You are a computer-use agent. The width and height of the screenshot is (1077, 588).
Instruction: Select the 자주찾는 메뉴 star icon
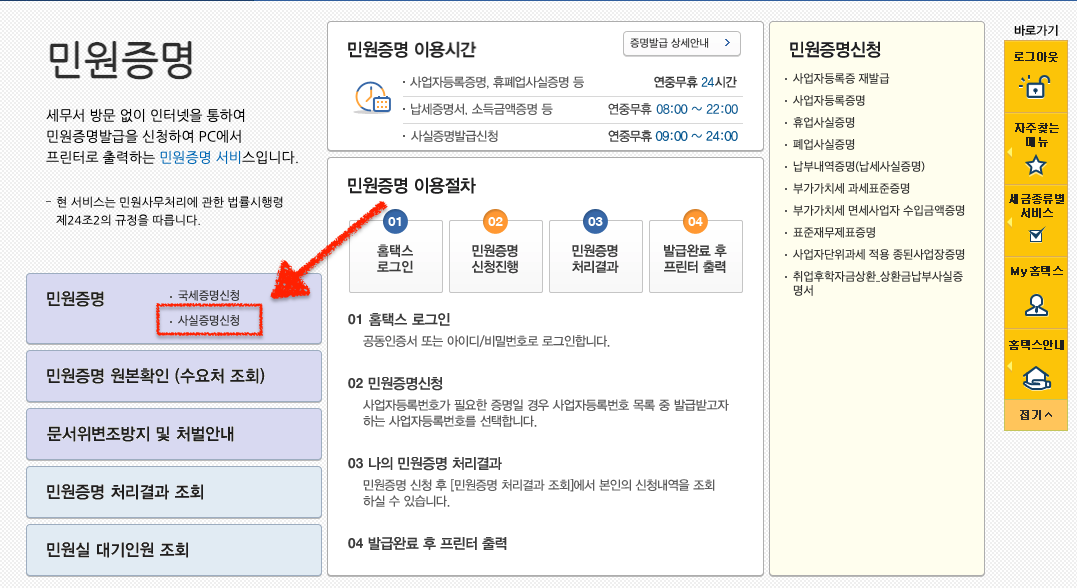point(1037,165)
